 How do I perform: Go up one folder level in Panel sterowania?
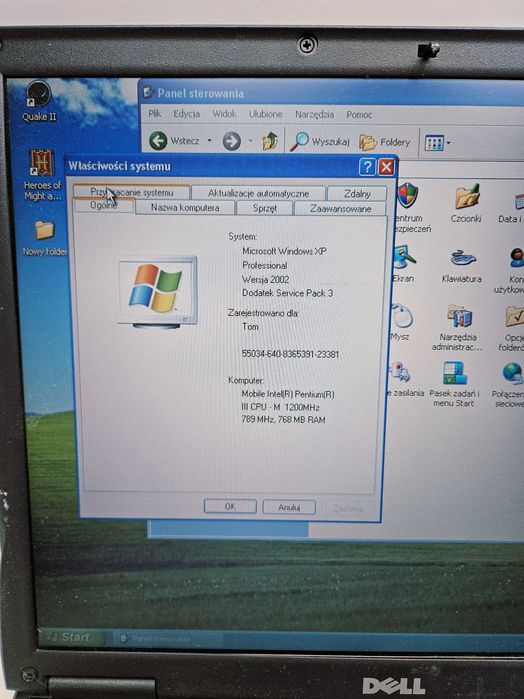270,141
